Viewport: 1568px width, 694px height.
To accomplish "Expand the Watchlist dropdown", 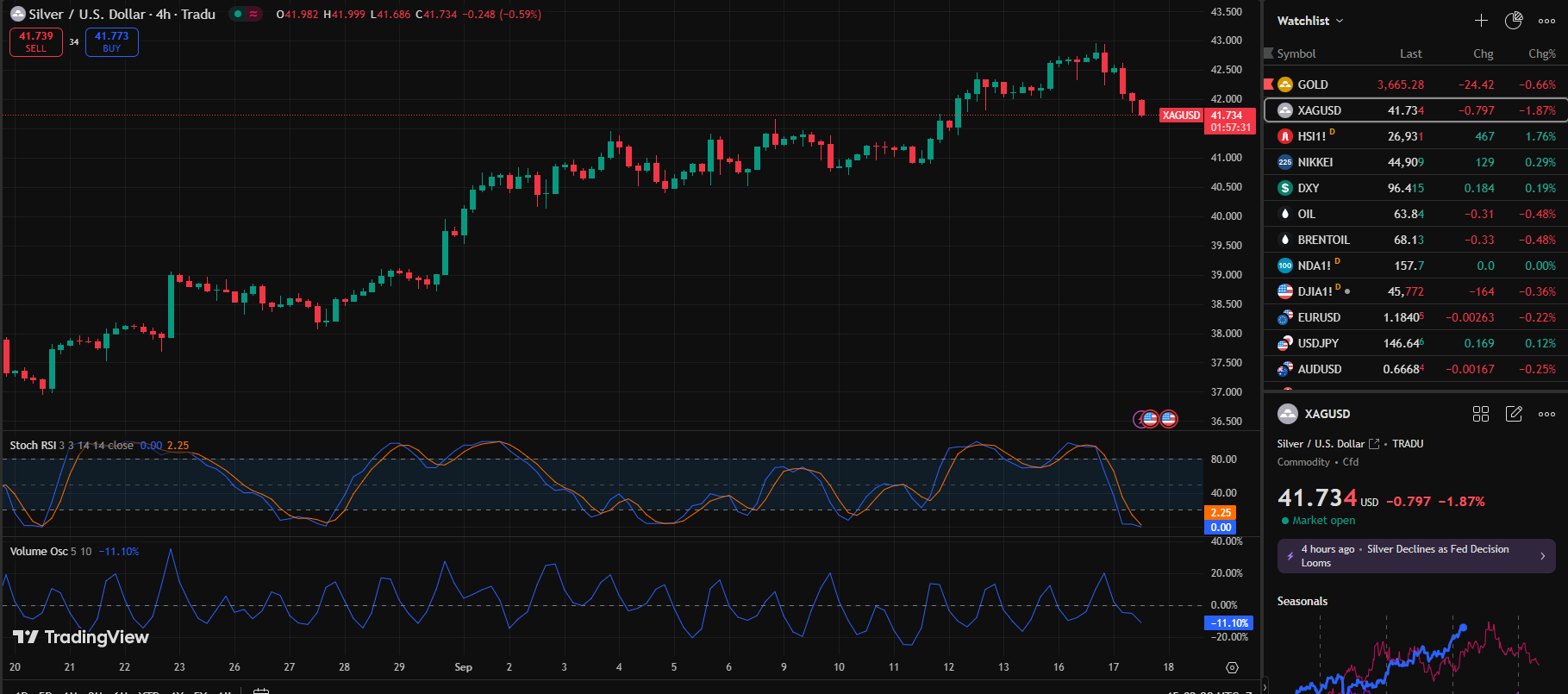I will coord(1309,21).
